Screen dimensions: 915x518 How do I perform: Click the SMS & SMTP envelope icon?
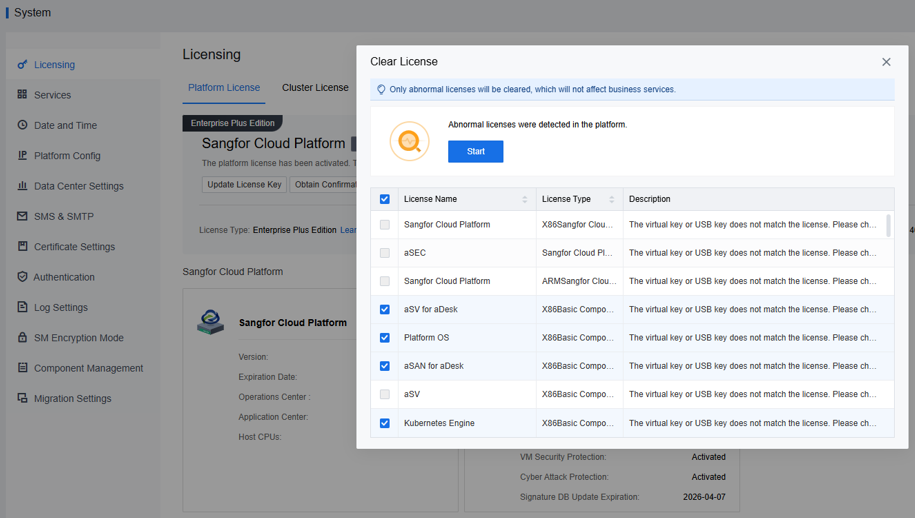(x=22, y=216)
